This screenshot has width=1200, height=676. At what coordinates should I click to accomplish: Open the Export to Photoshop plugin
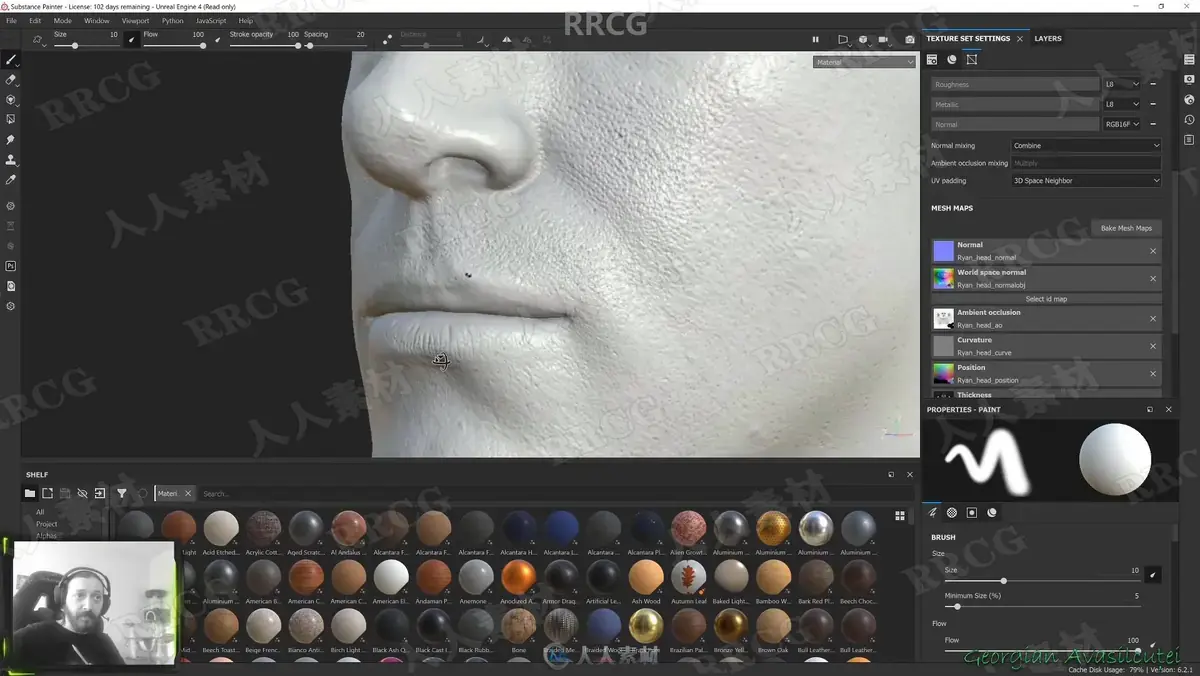[x=11, y=266]
